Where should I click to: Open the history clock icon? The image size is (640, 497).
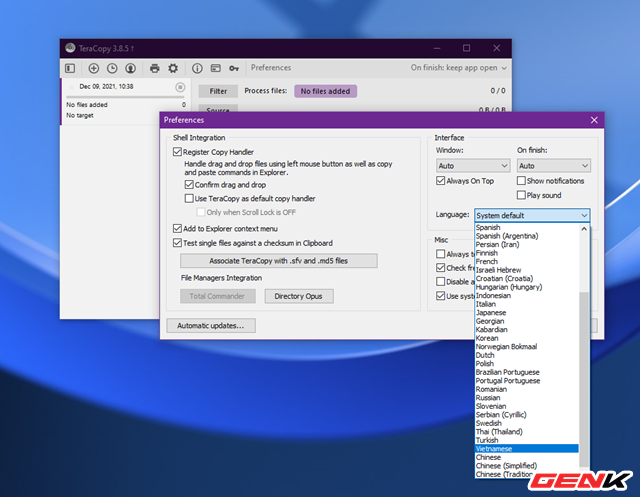pyautogui.click(x=112, y=68)
